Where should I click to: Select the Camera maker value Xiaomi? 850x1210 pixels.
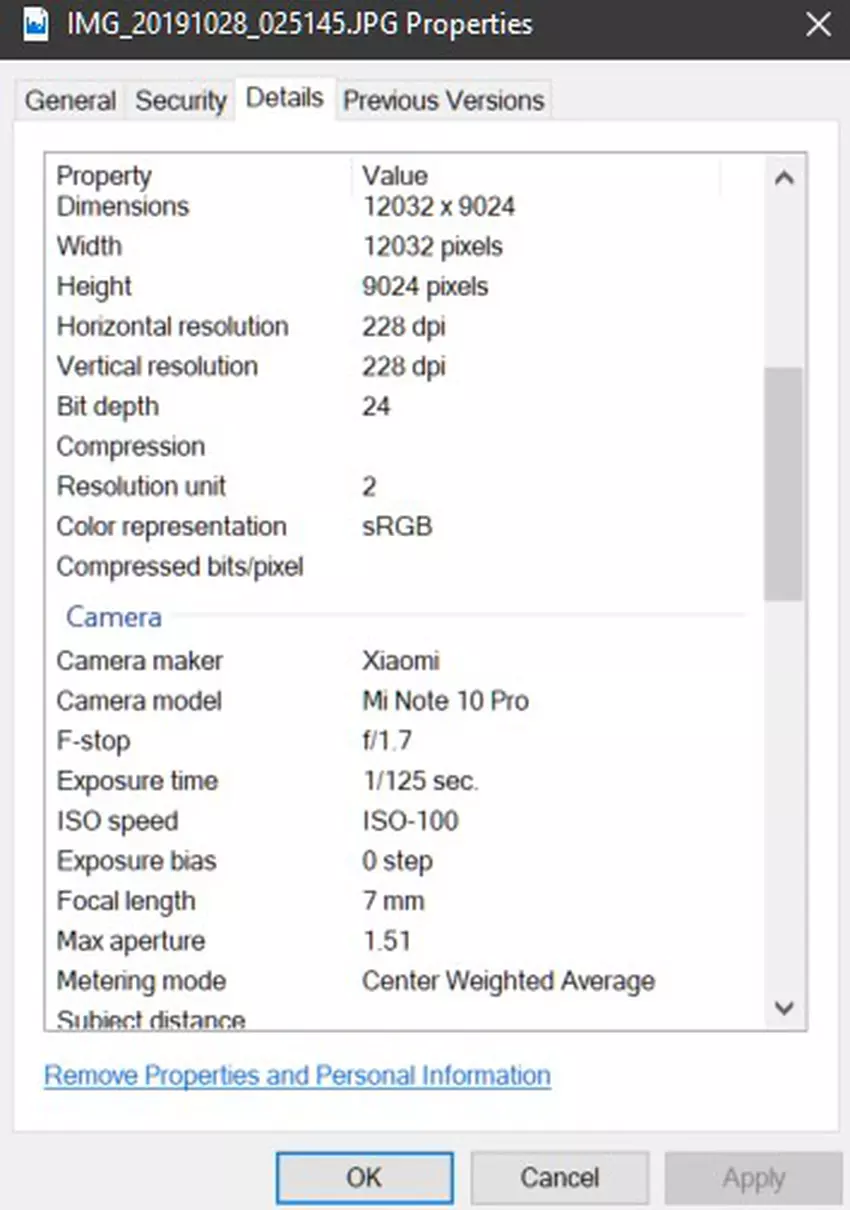[401, 661]
